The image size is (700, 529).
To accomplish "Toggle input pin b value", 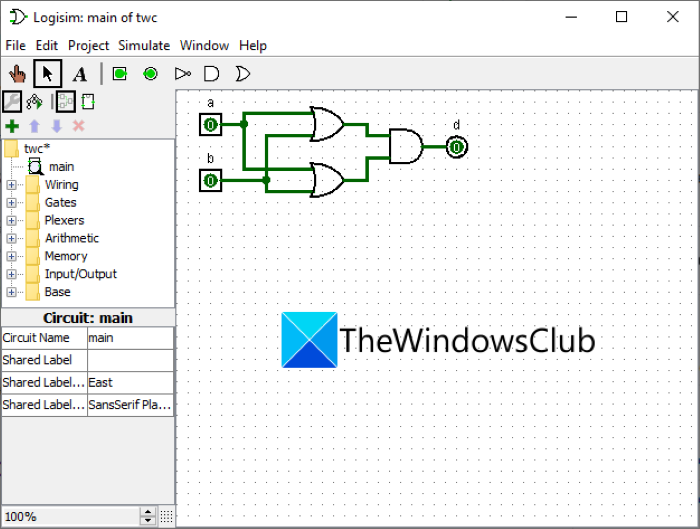I will (210, 180).
